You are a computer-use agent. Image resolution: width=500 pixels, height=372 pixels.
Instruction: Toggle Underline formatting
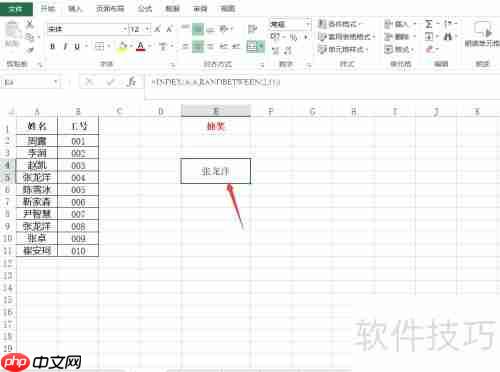click(77, 46)
